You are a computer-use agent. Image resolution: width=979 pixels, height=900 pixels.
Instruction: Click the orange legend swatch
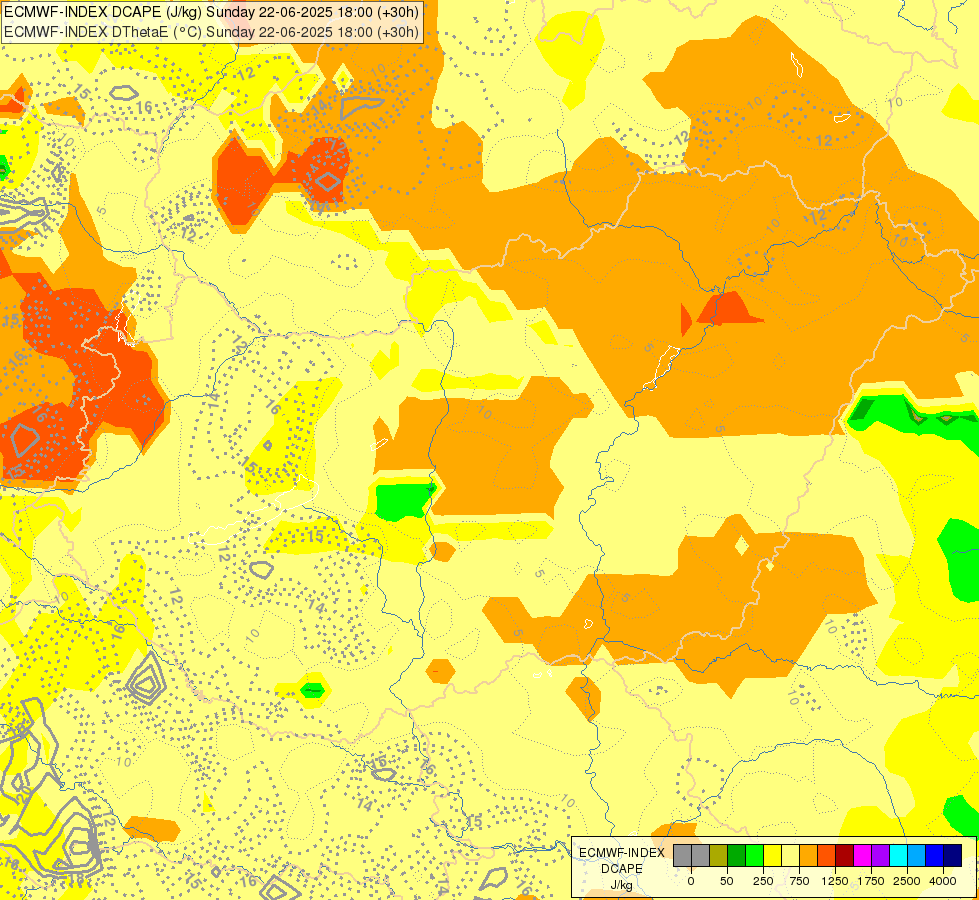coord(809,855)
